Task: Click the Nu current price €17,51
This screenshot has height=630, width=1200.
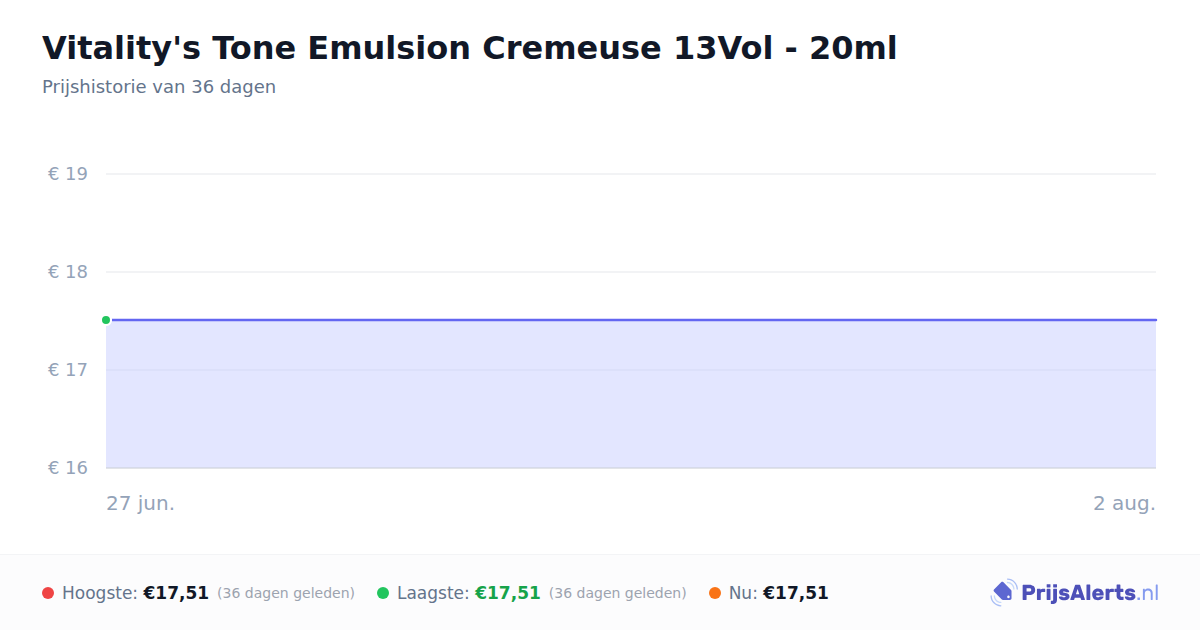Action: (x=796, y=593)
